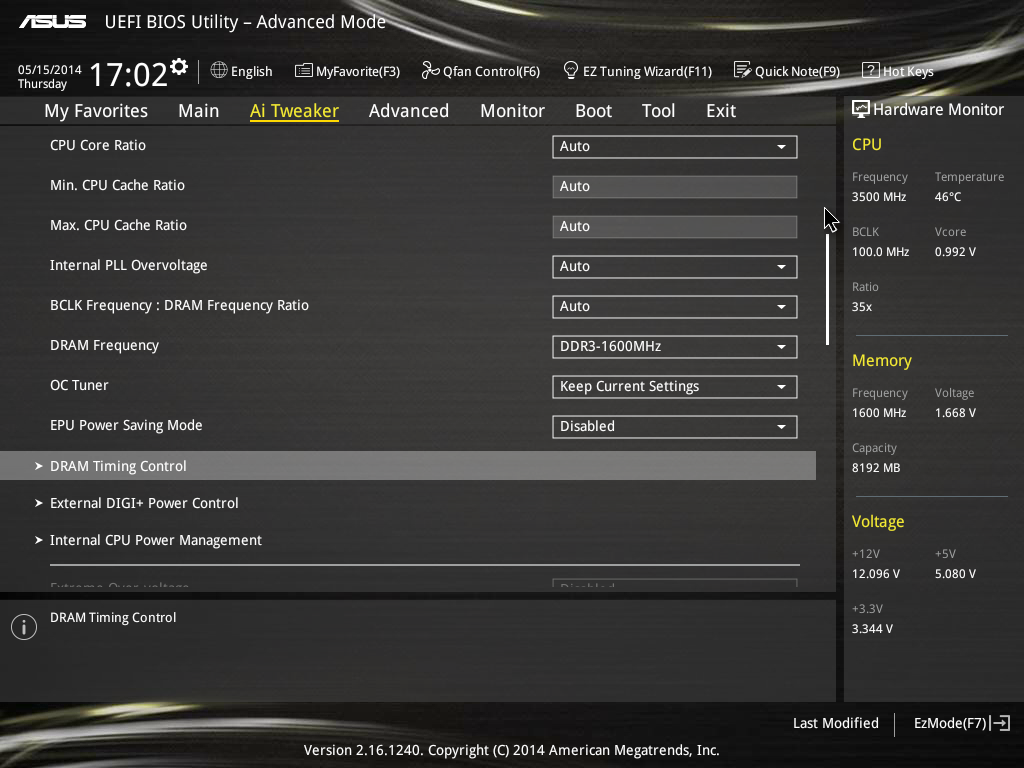Select the Ai Tweaker tab
1024x768 pixels.
(294, 111)
